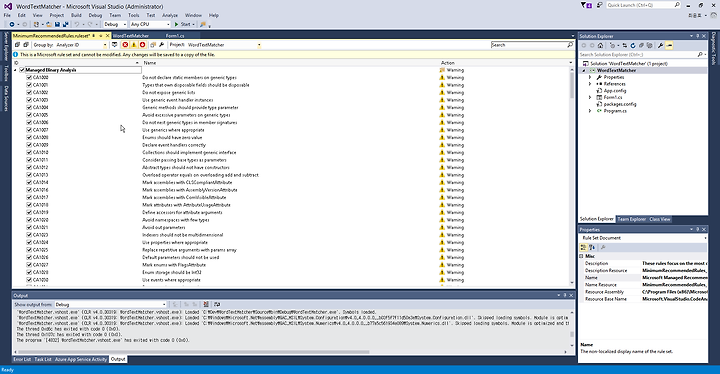Open the Any CPU platform dropdown
This screenshot has width=720, height=374.
click(x=150, y=24)
